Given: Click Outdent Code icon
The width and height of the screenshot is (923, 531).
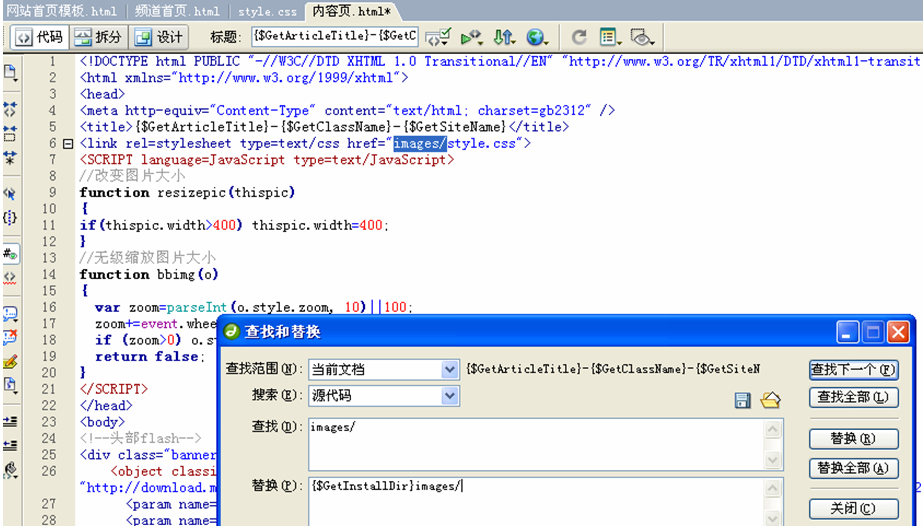Looking at the screenshot, I should click(x=11, y=446).
